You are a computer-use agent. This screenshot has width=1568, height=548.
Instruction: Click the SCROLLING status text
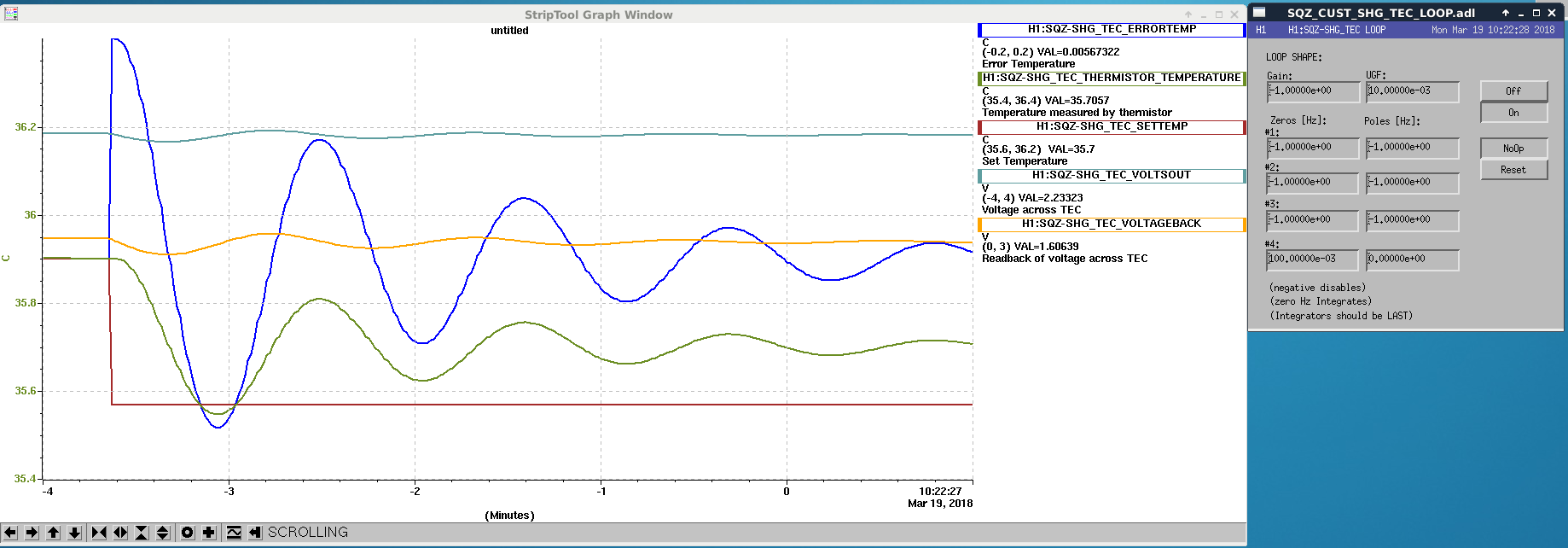click(x=308, y=533)
